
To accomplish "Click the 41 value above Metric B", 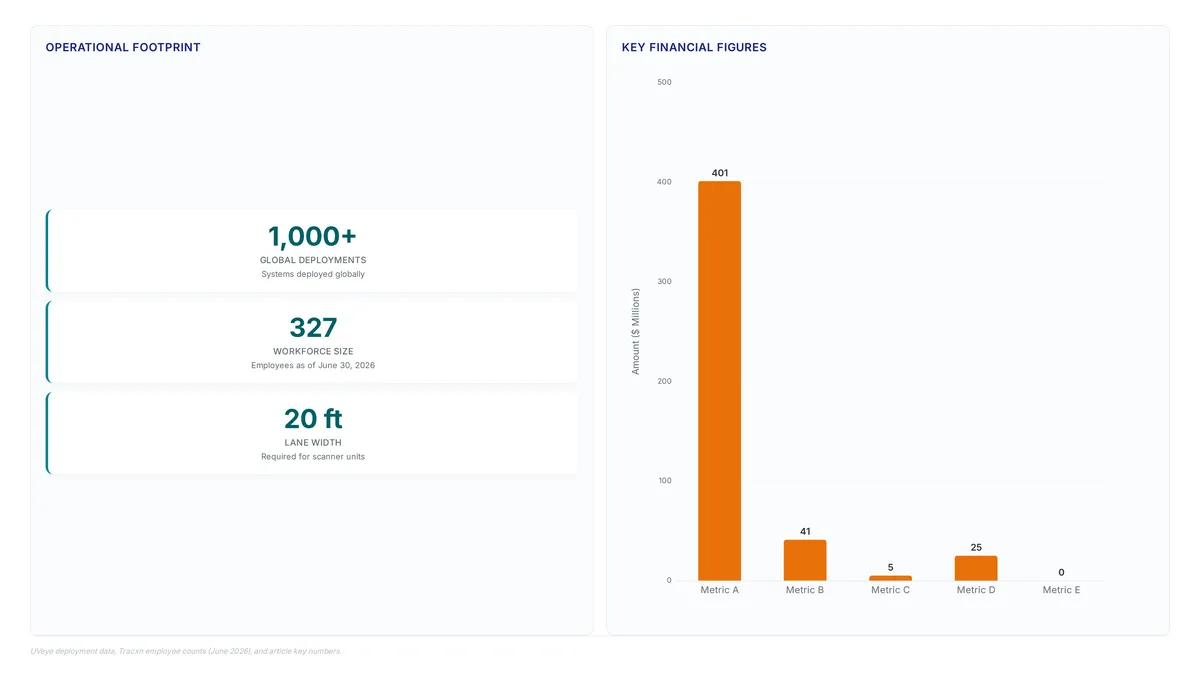I will (805, 531).
